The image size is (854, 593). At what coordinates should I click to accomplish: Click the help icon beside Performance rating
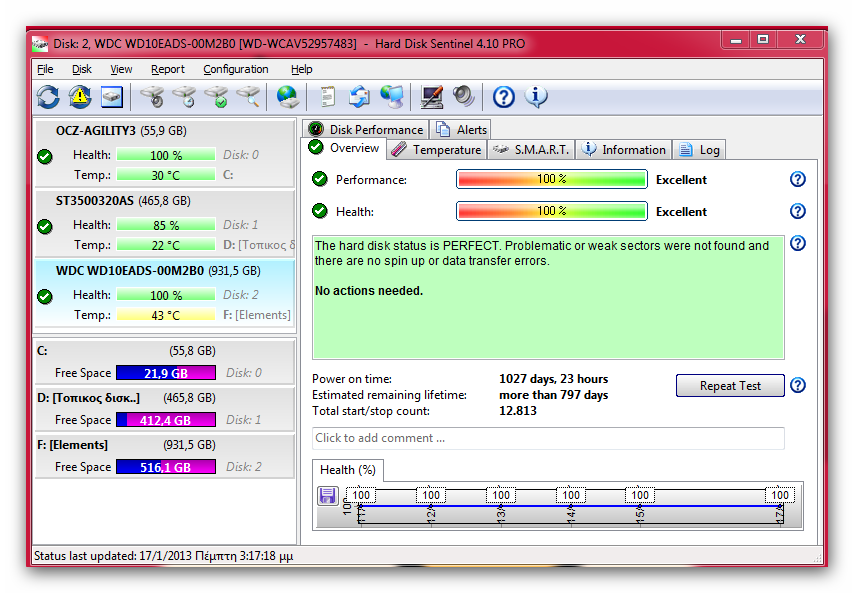coord(798,179)
